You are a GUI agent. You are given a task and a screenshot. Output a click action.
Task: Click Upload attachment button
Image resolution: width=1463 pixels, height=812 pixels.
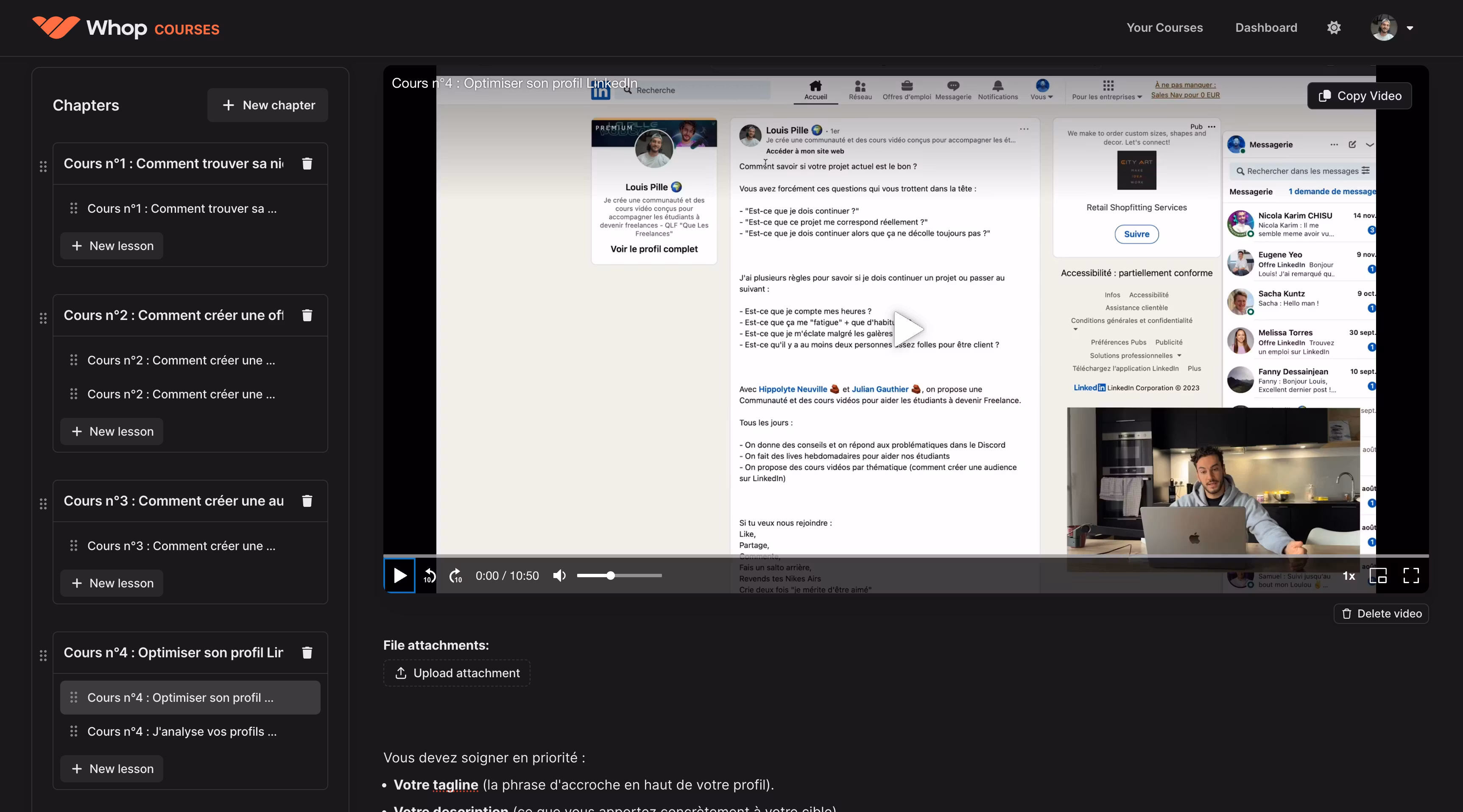(x=457, y=673)
